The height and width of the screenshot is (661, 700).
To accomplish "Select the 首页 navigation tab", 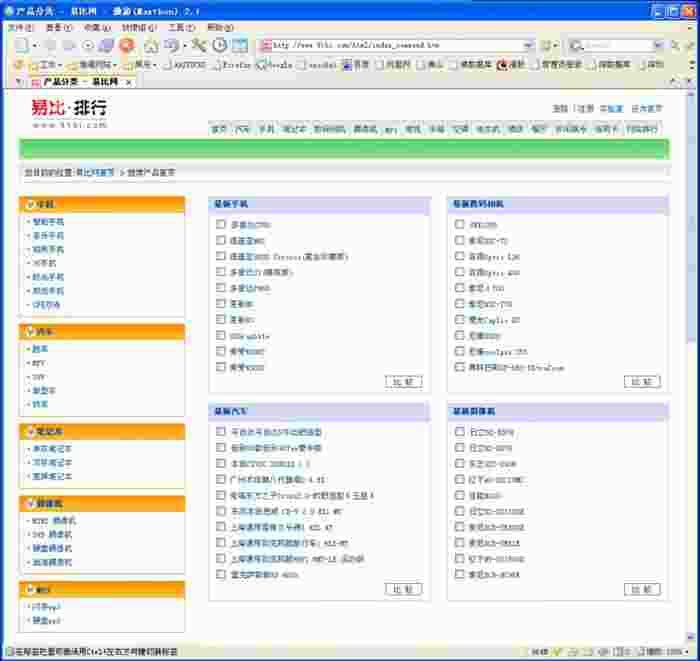I will pos(219,129).
